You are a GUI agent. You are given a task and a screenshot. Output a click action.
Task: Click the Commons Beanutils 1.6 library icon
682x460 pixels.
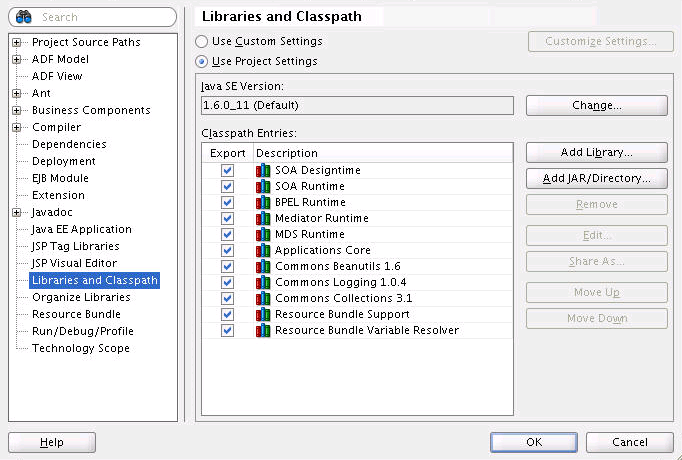(x=263, y=267)
